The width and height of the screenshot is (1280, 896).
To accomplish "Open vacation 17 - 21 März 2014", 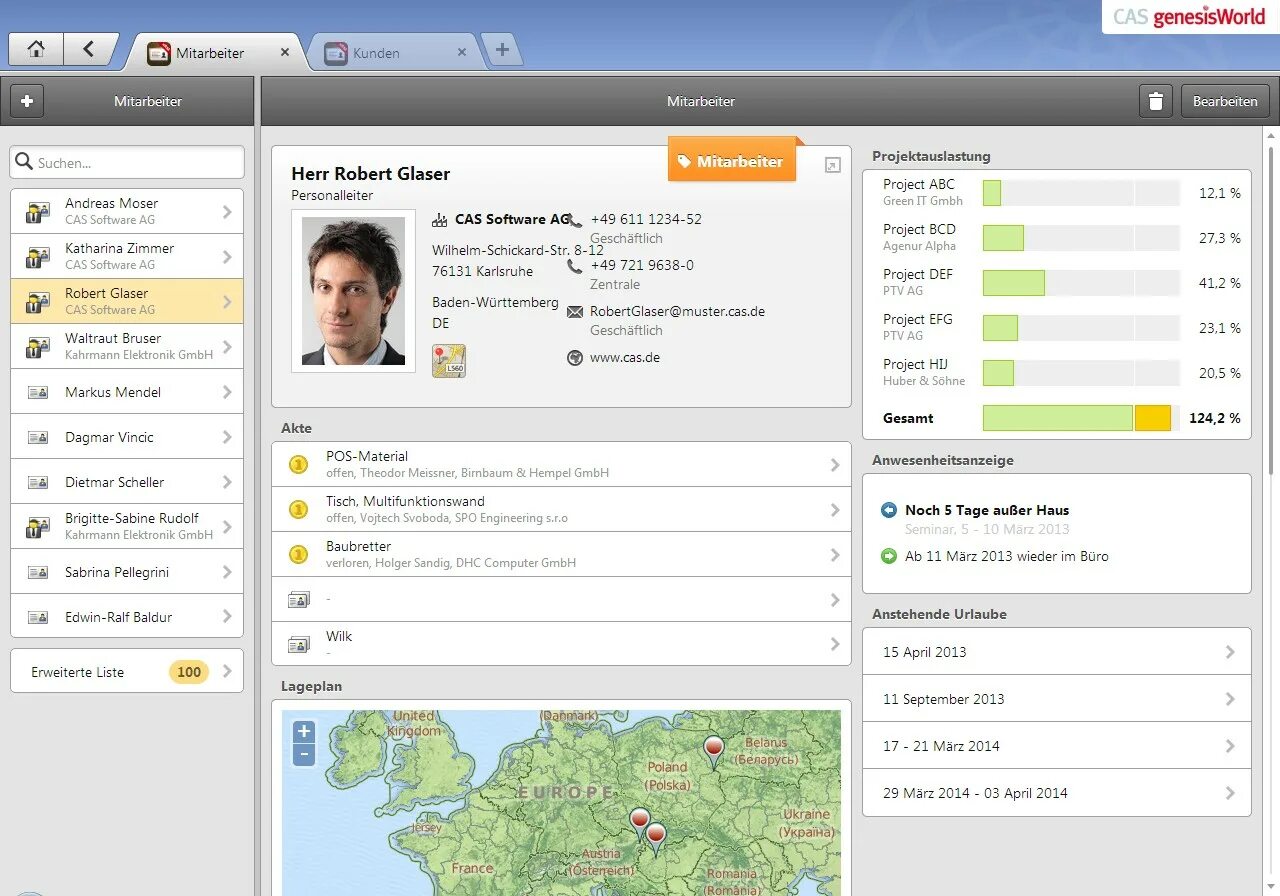I will 1057,746.
